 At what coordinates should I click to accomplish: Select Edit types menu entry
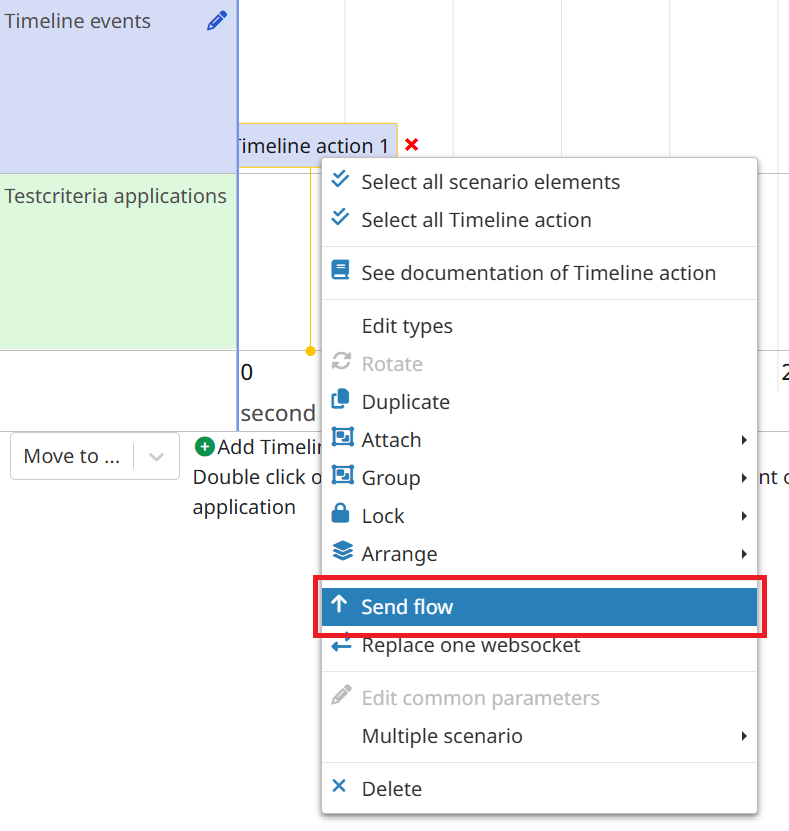(539, 326)
